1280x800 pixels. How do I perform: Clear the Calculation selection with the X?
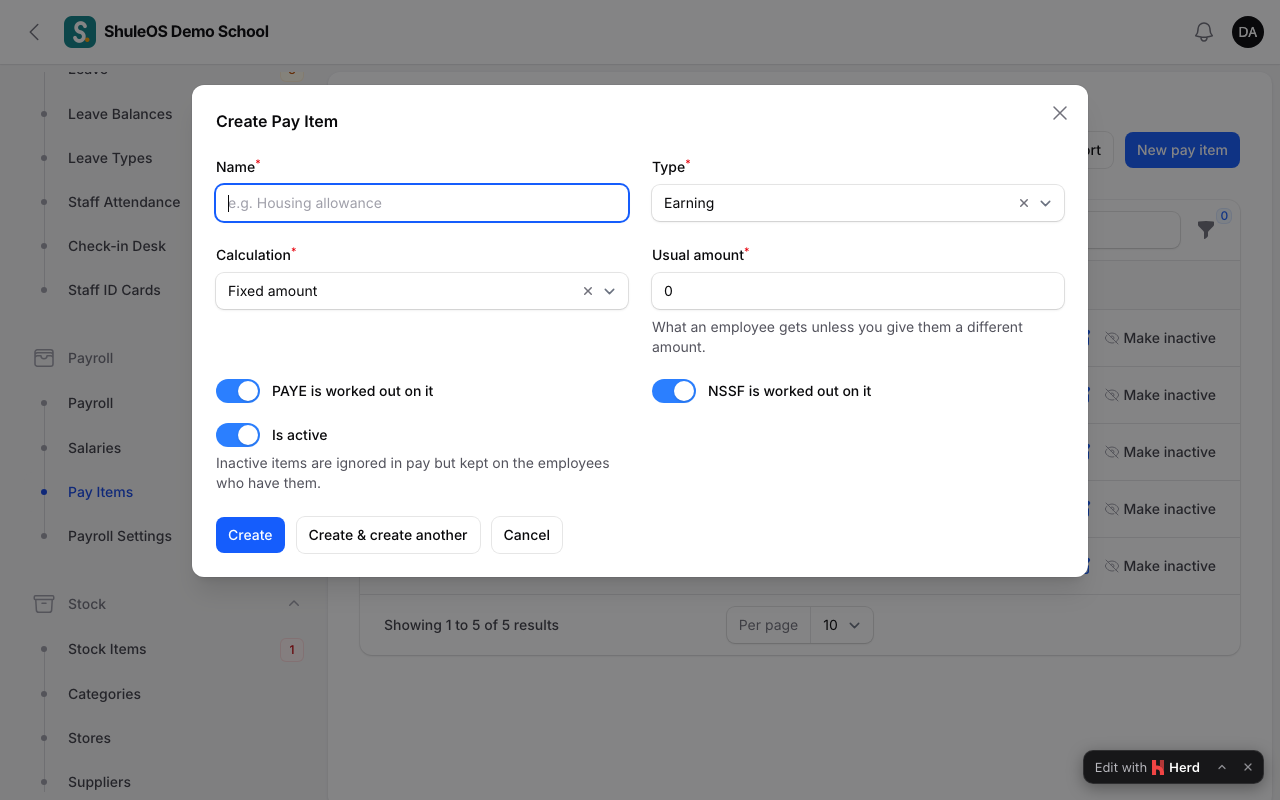tap(588, 291)
